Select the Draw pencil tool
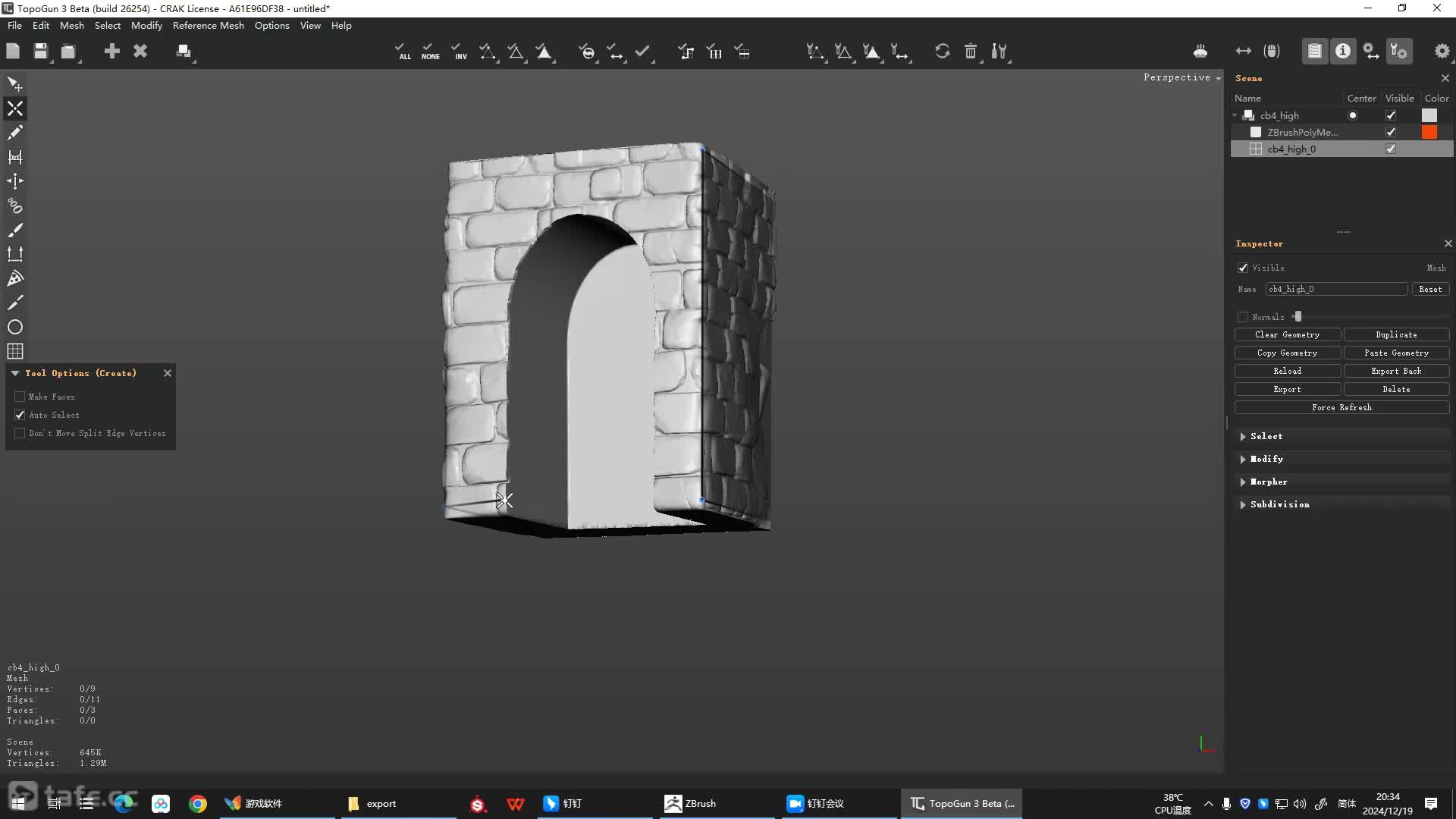Screen dimensions: 1456x819 (15, 133)
